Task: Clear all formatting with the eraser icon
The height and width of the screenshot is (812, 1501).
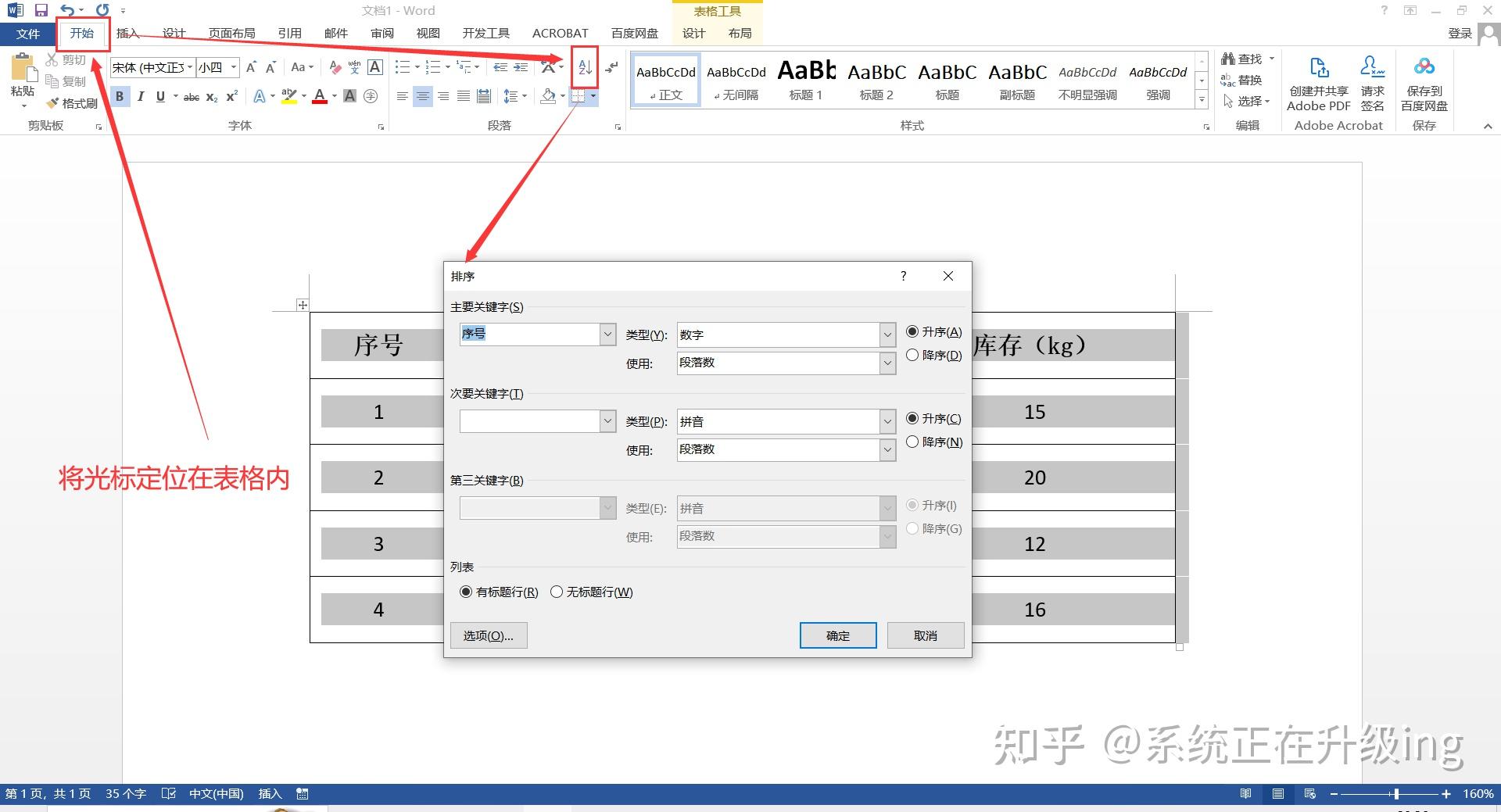Action: 335,68
